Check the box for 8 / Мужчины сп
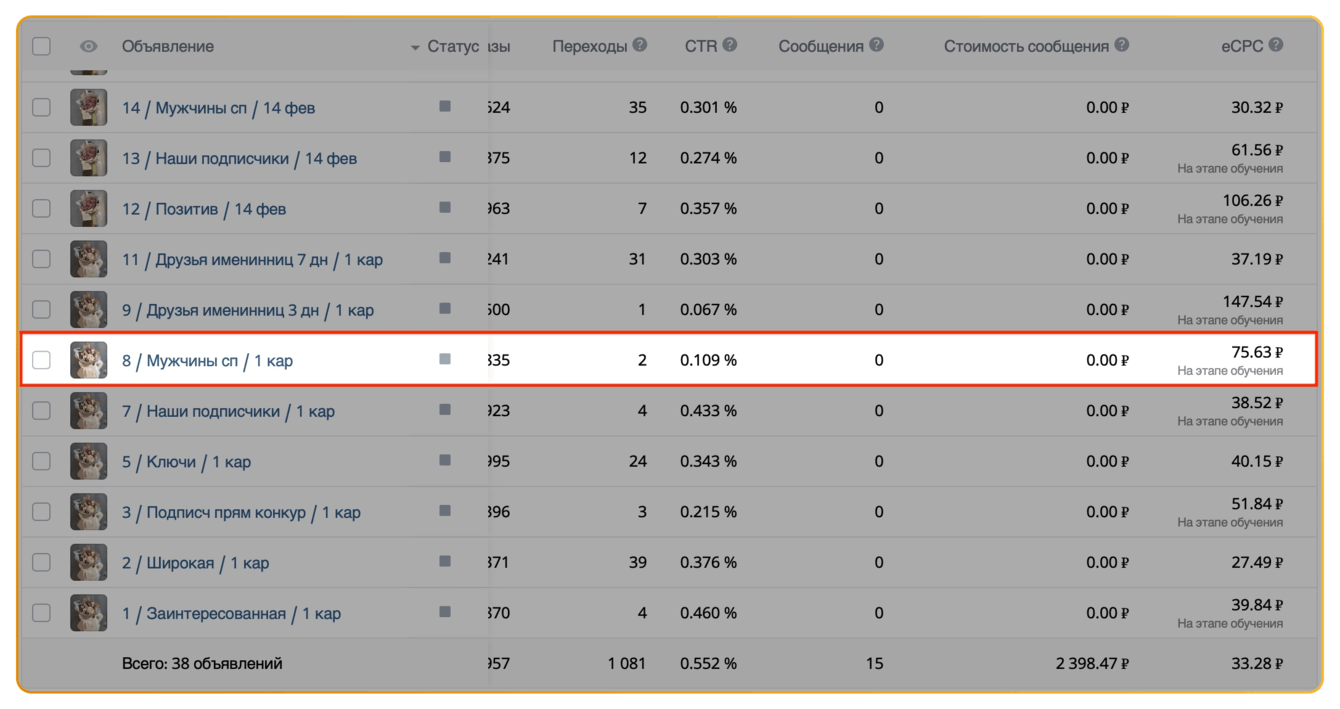 click(41, 360)
